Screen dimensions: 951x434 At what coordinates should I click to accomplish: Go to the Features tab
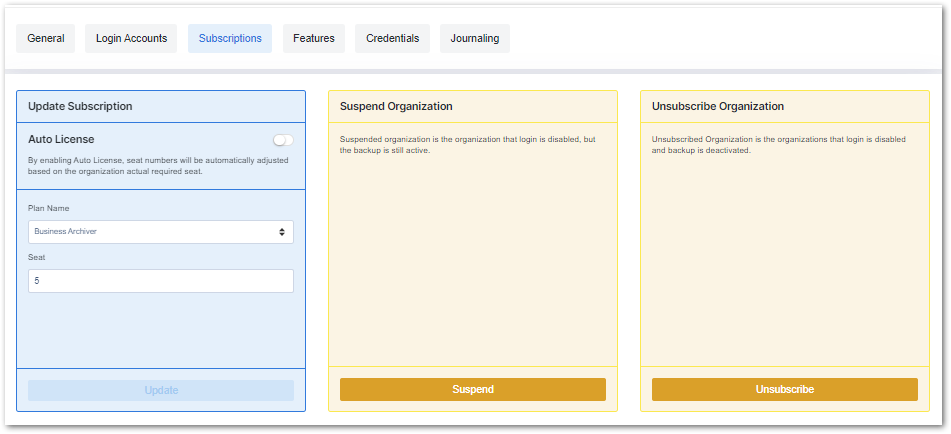[314, 39]
